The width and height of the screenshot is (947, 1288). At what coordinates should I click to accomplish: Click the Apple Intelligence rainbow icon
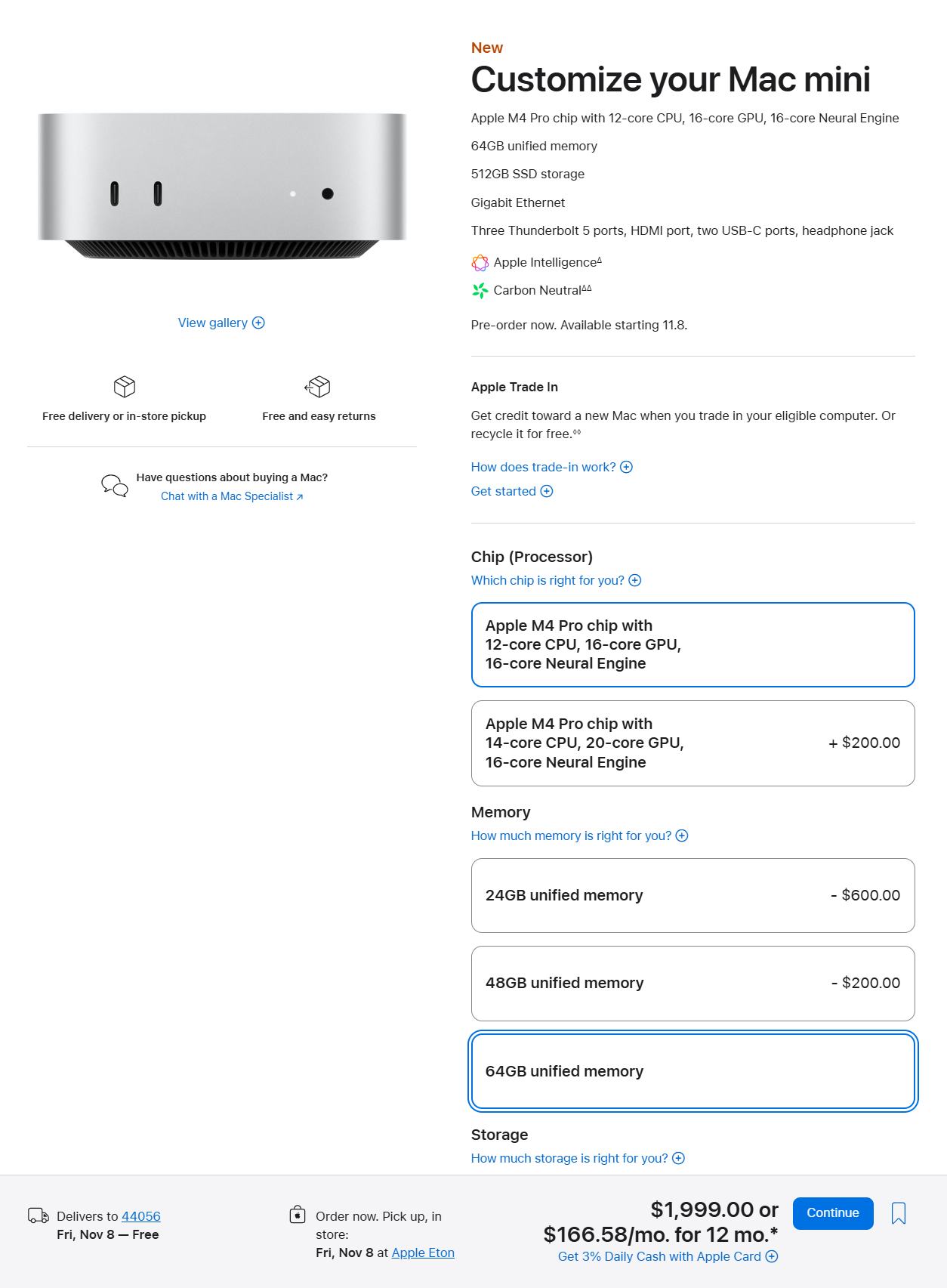pos(480,263)
